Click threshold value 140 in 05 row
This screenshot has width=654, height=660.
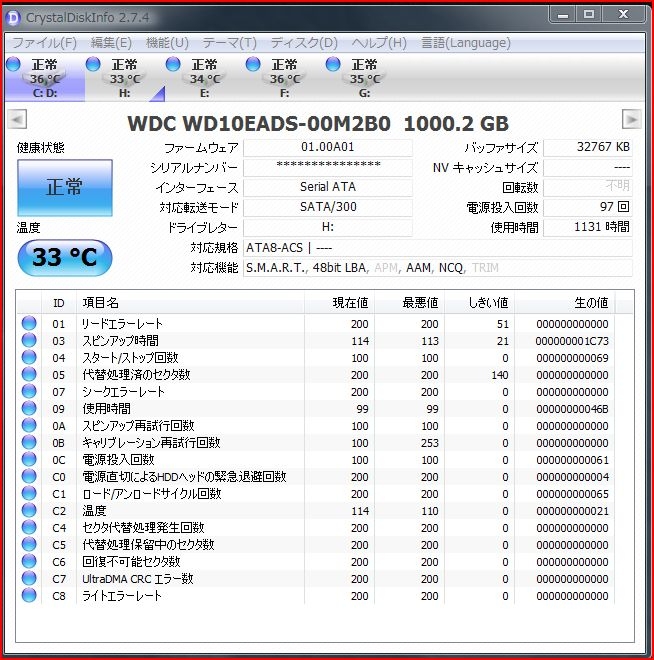pyautogui.click(x=500, y=375)
